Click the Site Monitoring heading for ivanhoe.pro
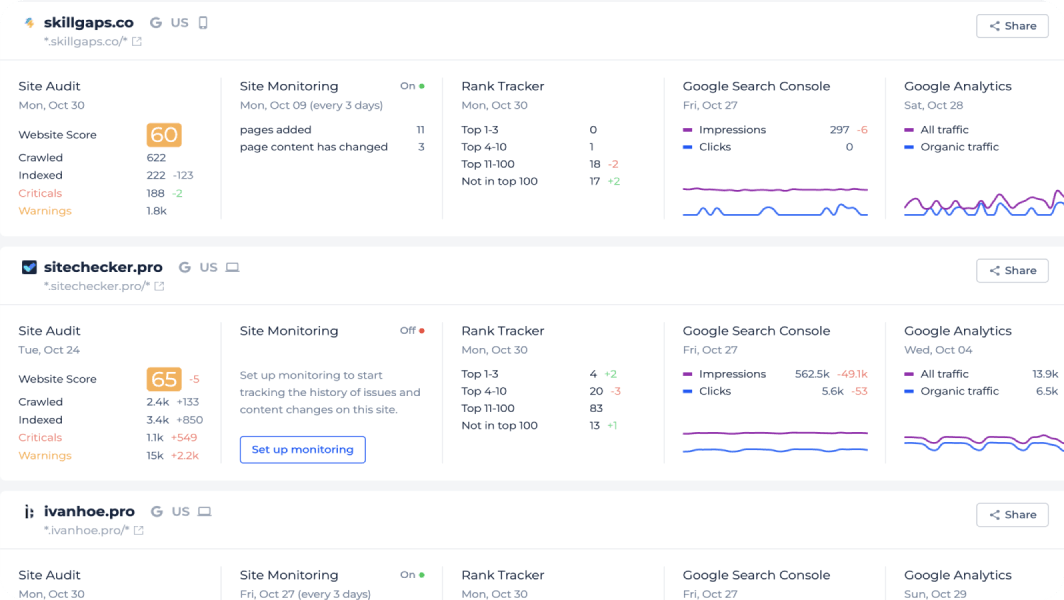 (289, 575)
